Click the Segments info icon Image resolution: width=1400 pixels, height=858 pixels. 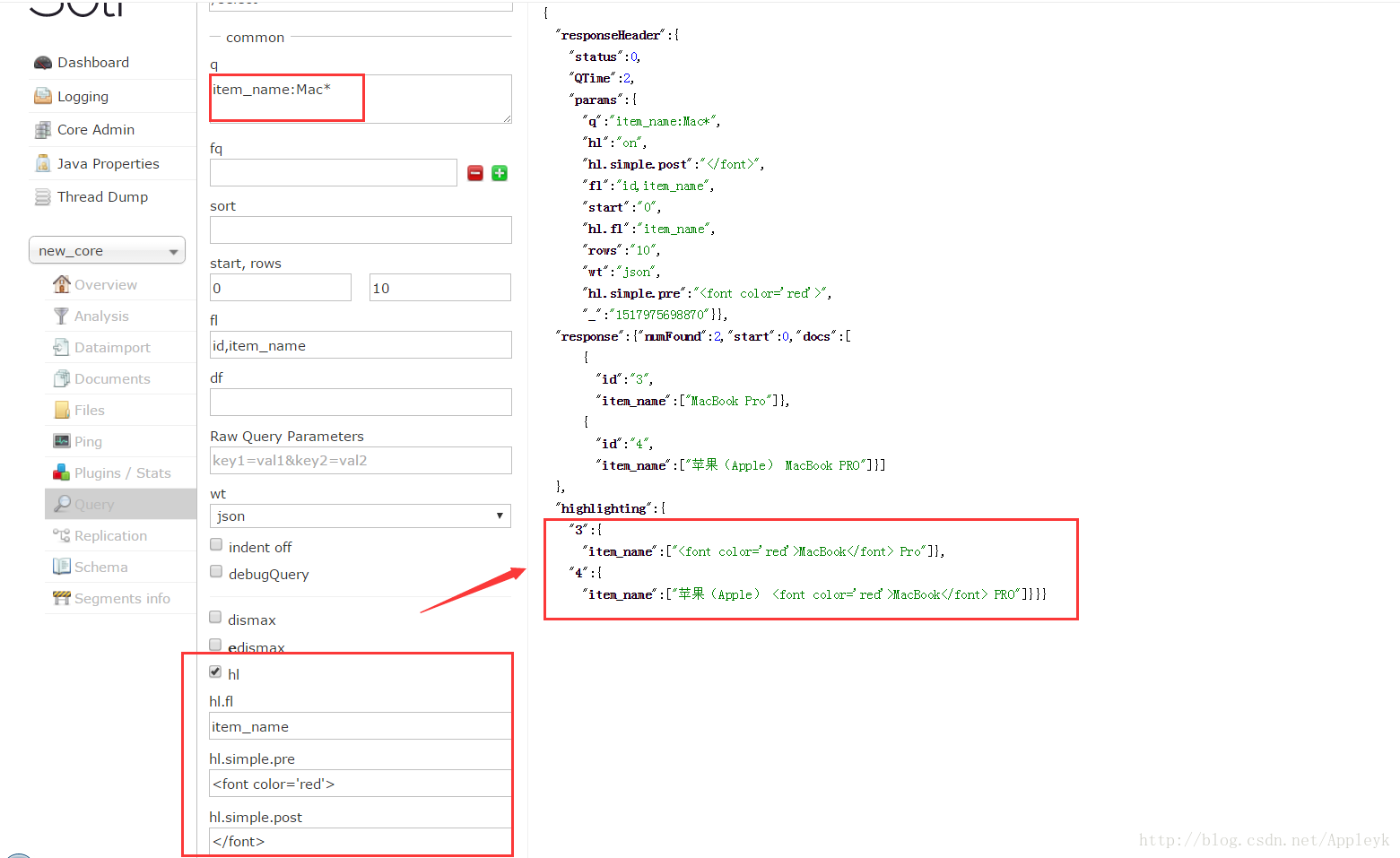tap(61, 598)
